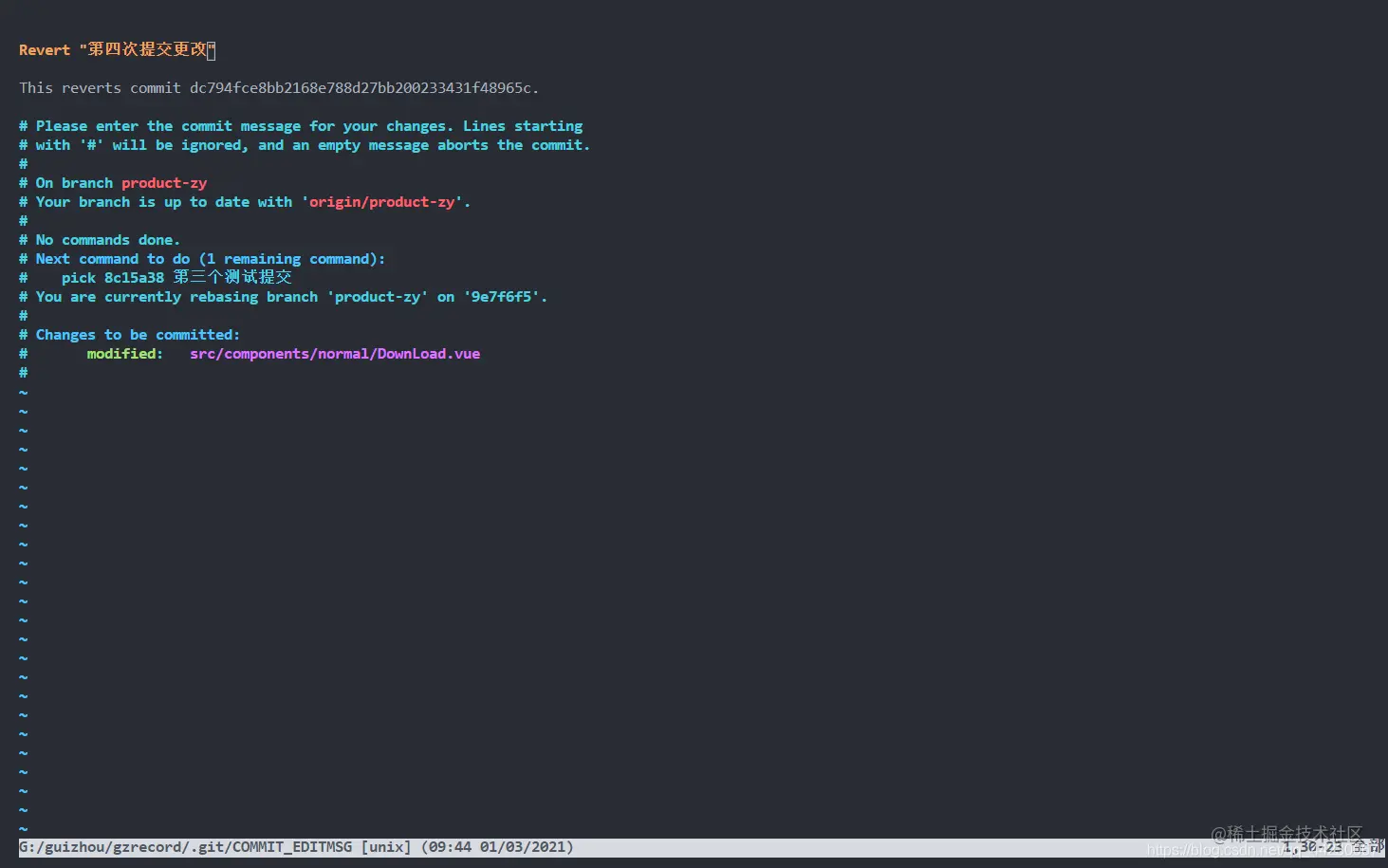This screenshot has width=1388, height=868.
Task: Click the COMMIT_EDITMSG file path in status line
Action: (x=186, y=847)
